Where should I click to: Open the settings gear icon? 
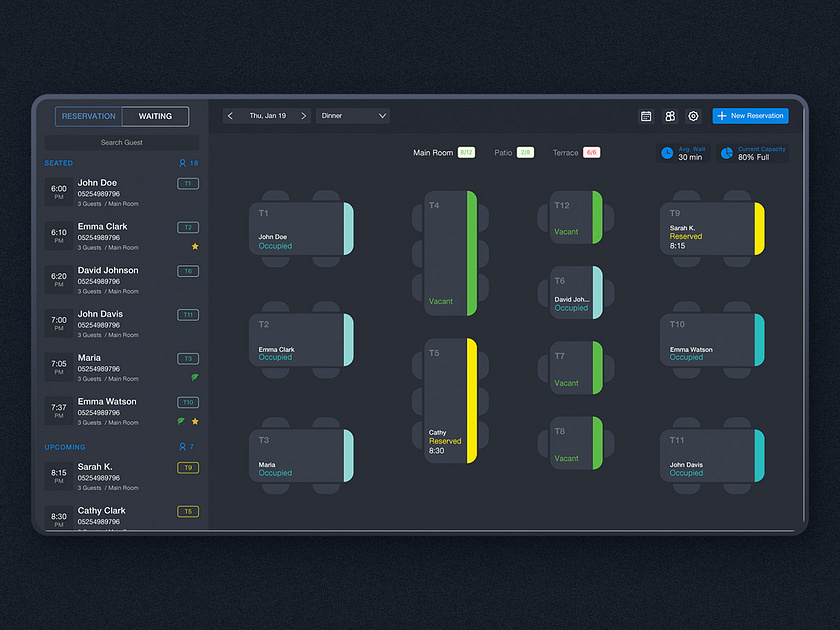[693, 116]
